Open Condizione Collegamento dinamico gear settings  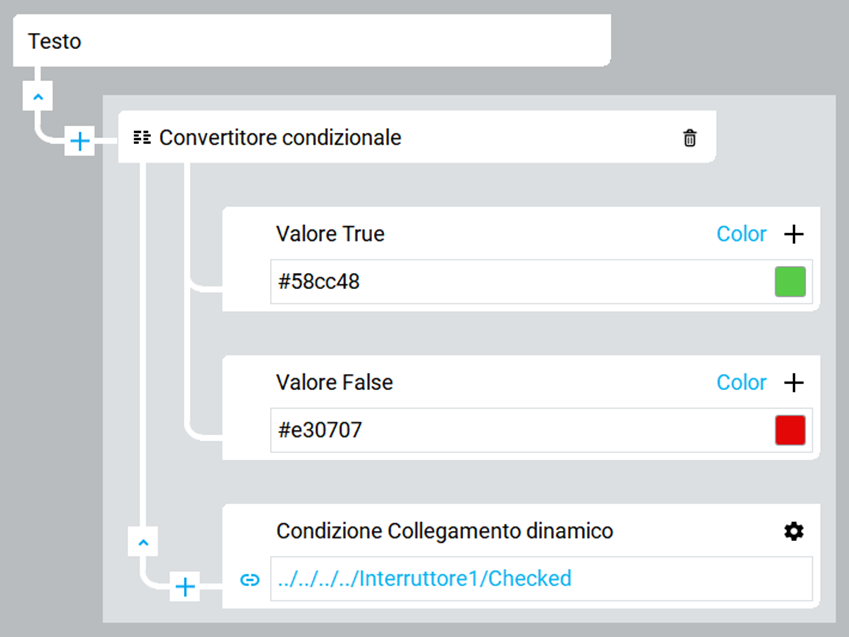794,531
